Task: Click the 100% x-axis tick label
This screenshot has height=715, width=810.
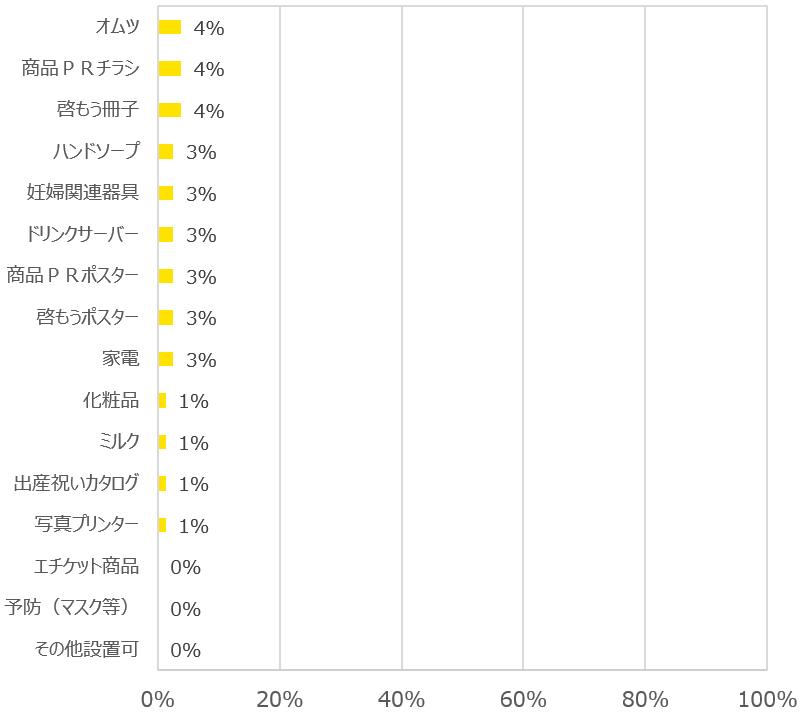Action: coord(767,697)
